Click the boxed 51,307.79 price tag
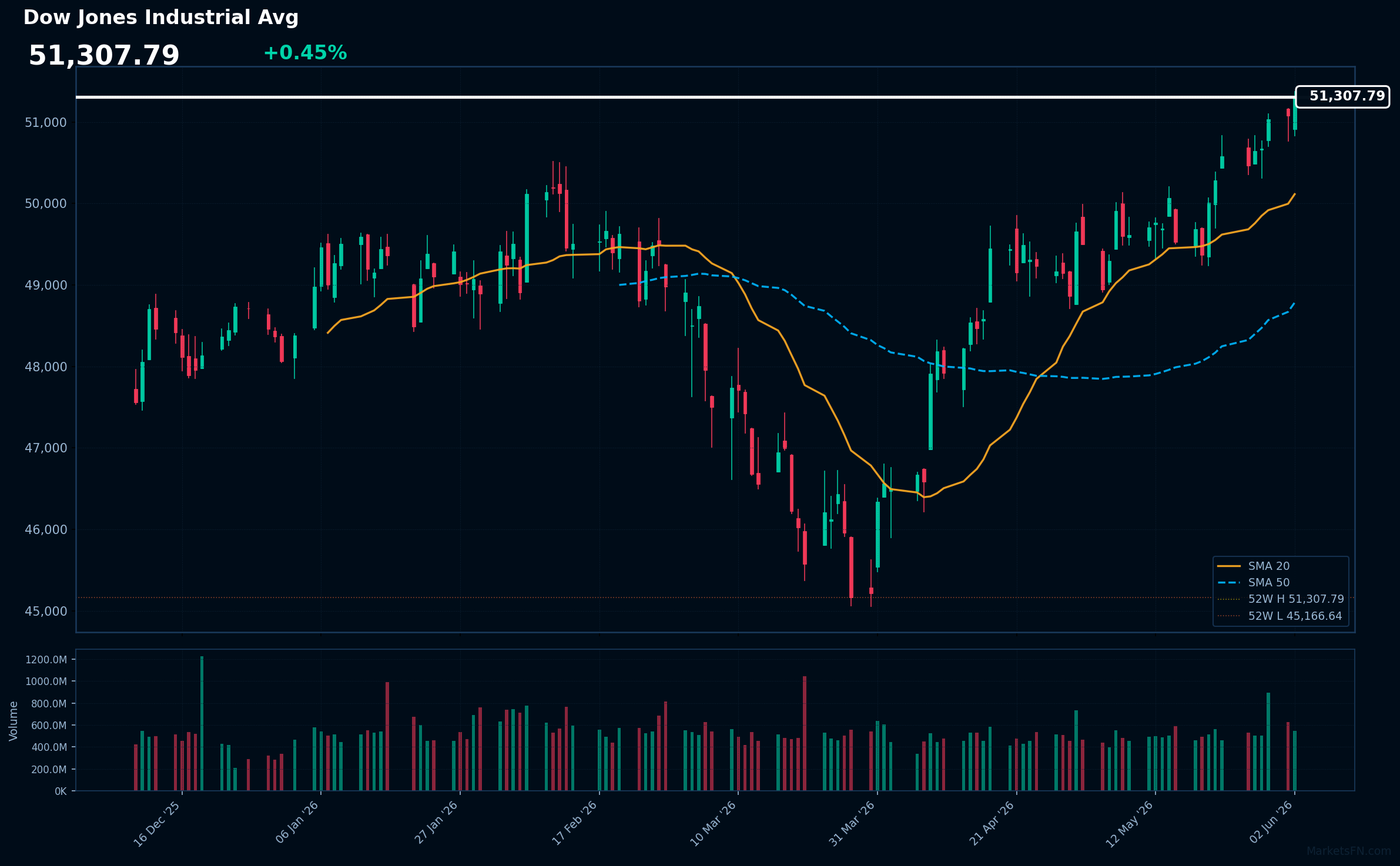Image resolution: width=1400 pixels, height=866 pixels. pyautogui.click(x=1343, y=96)
